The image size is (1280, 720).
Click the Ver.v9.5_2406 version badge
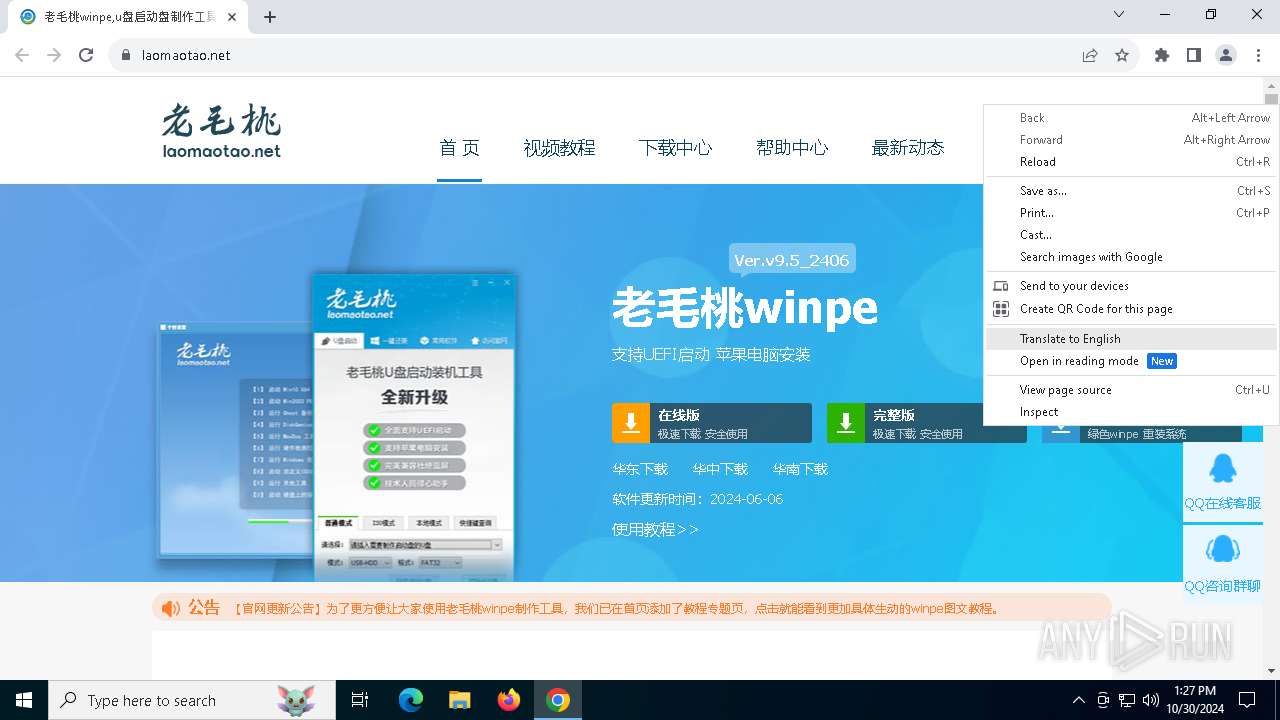[792, 260]
